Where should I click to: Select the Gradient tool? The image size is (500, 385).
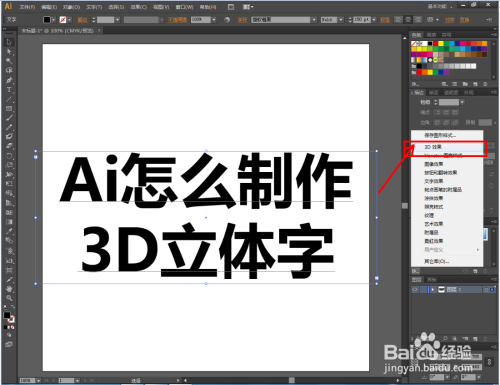coord(9,222)
